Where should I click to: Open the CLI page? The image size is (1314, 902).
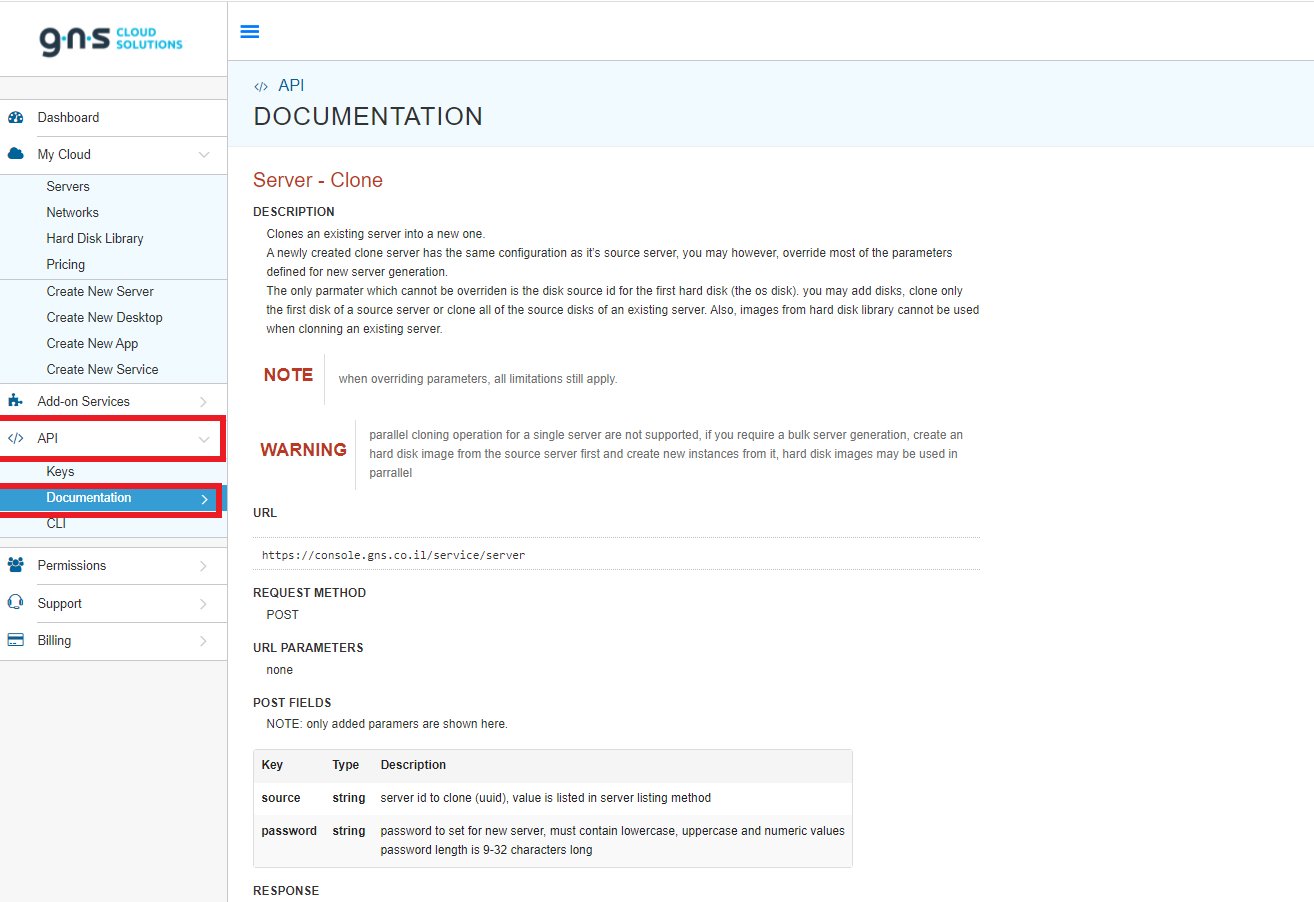(56, 523)
